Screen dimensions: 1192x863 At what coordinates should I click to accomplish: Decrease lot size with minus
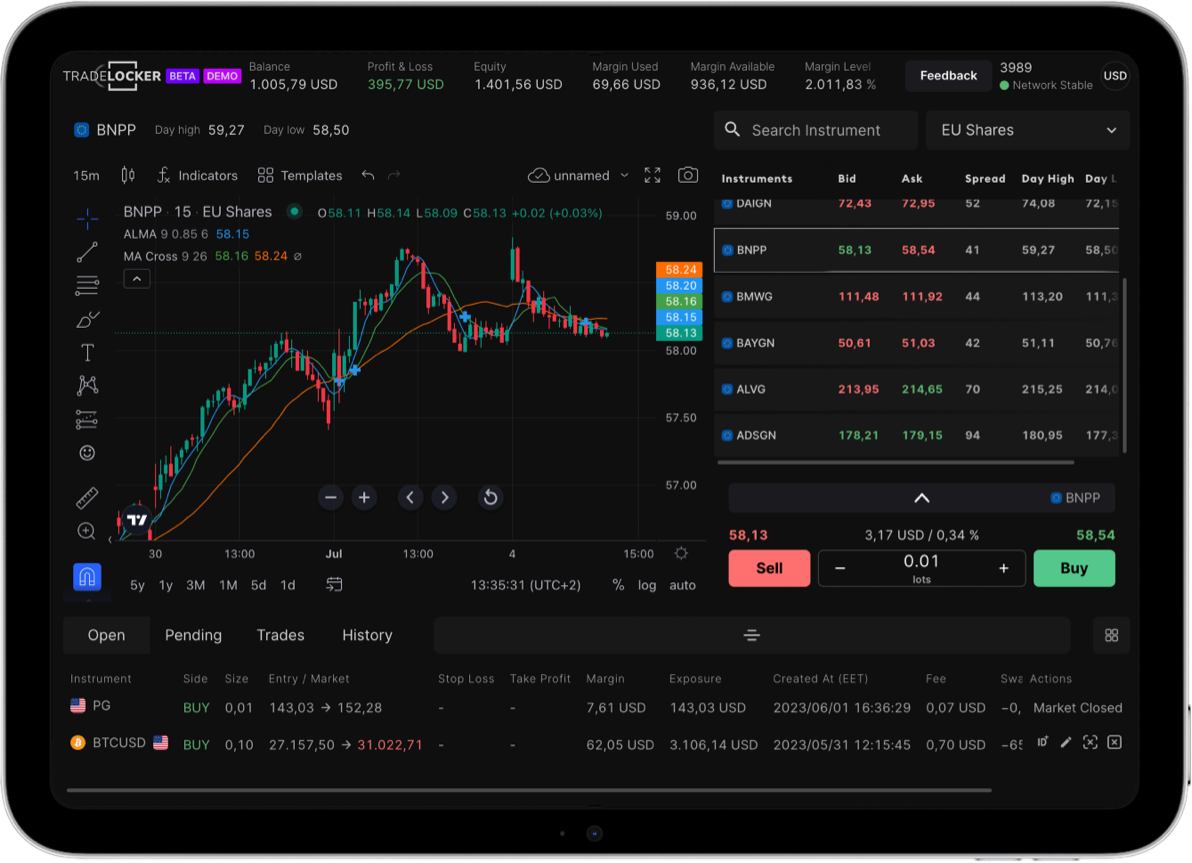[x=840, y=569]
